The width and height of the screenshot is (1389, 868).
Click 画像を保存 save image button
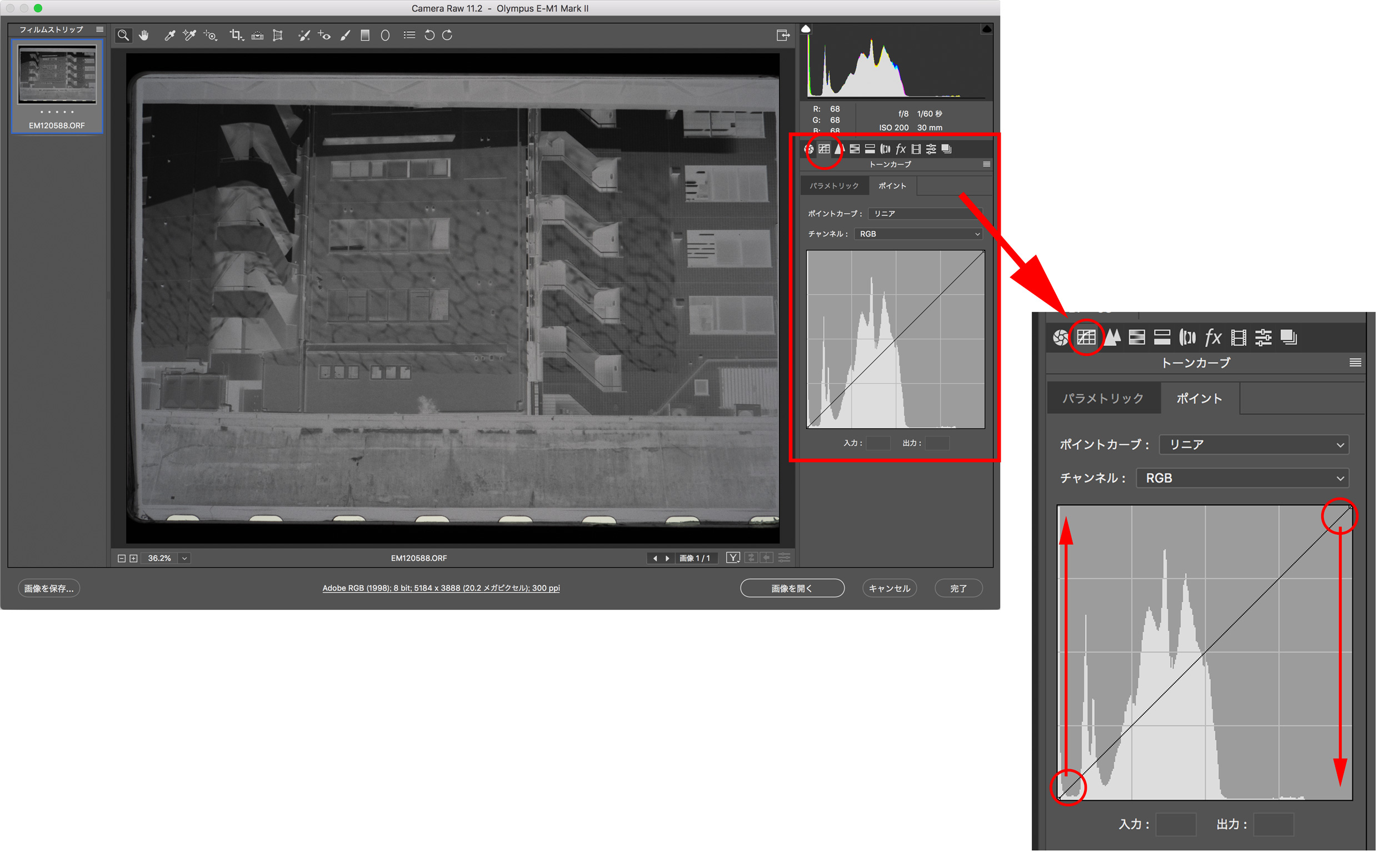point(49,589)
